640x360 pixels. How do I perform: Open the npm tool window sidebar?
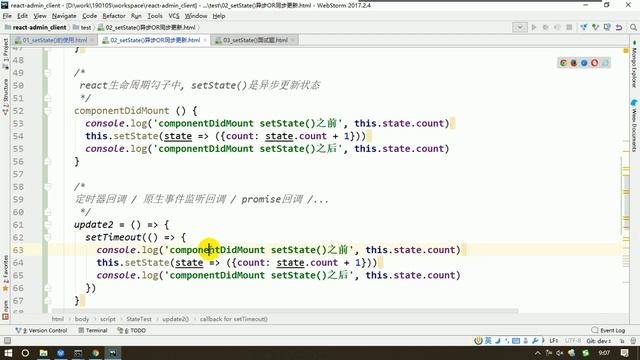tap(5, 310)
